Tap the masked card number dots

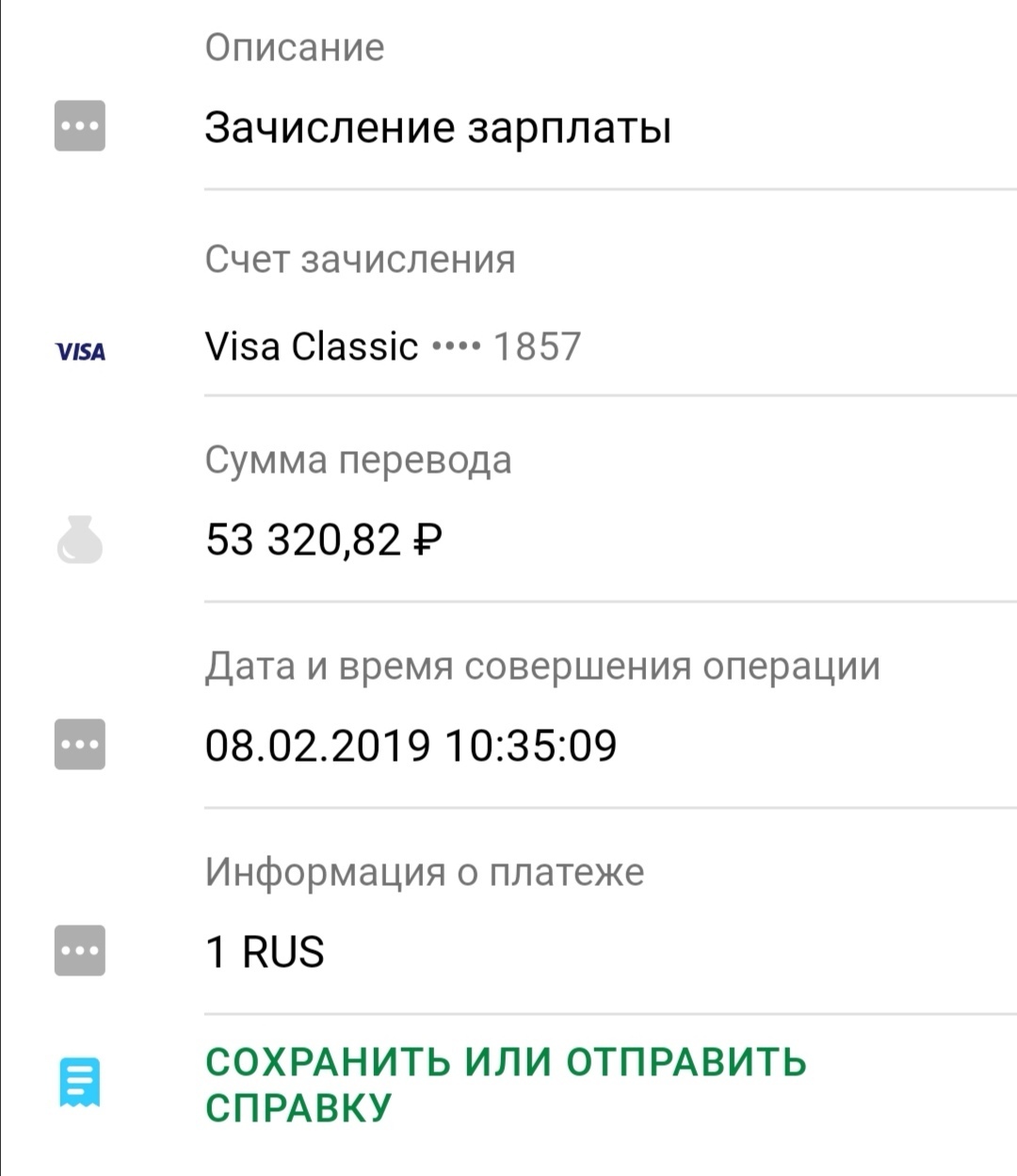tap(456, 346)
